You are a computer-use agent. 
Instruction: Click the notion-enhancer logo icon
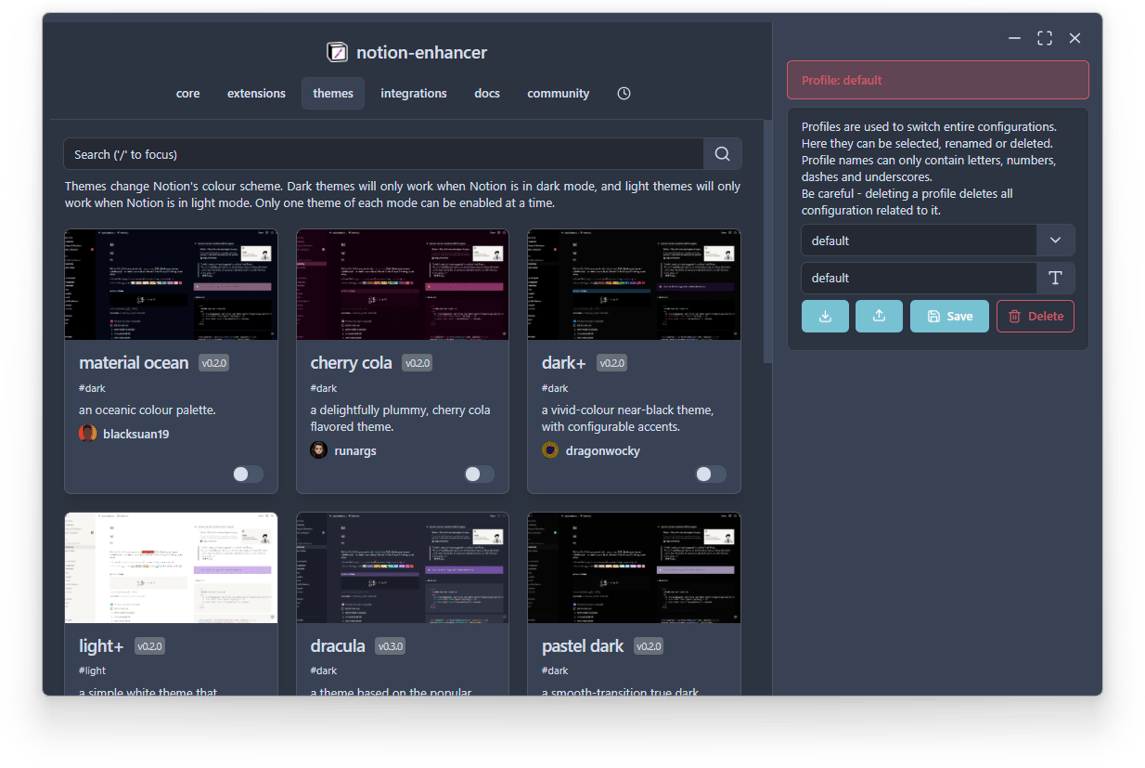pyautogui.click(x=337, y=52)
